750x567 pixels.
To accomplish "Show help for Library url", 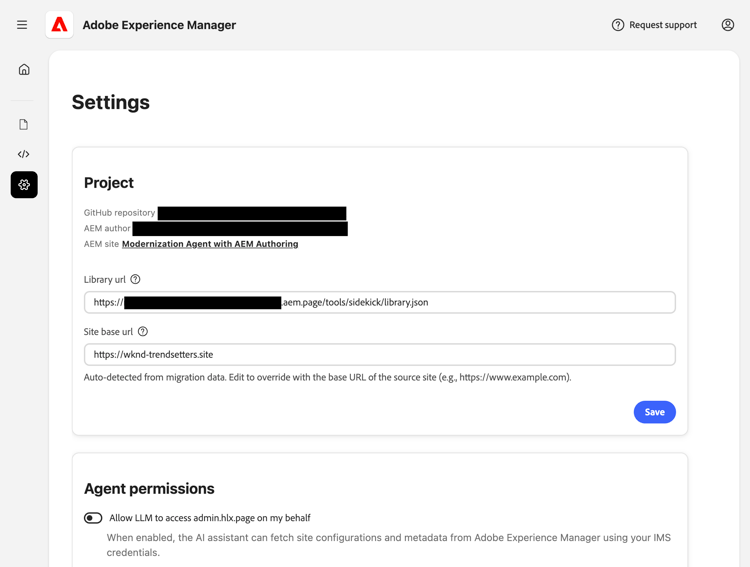I will pyautogui.click(x=136, y=280).
